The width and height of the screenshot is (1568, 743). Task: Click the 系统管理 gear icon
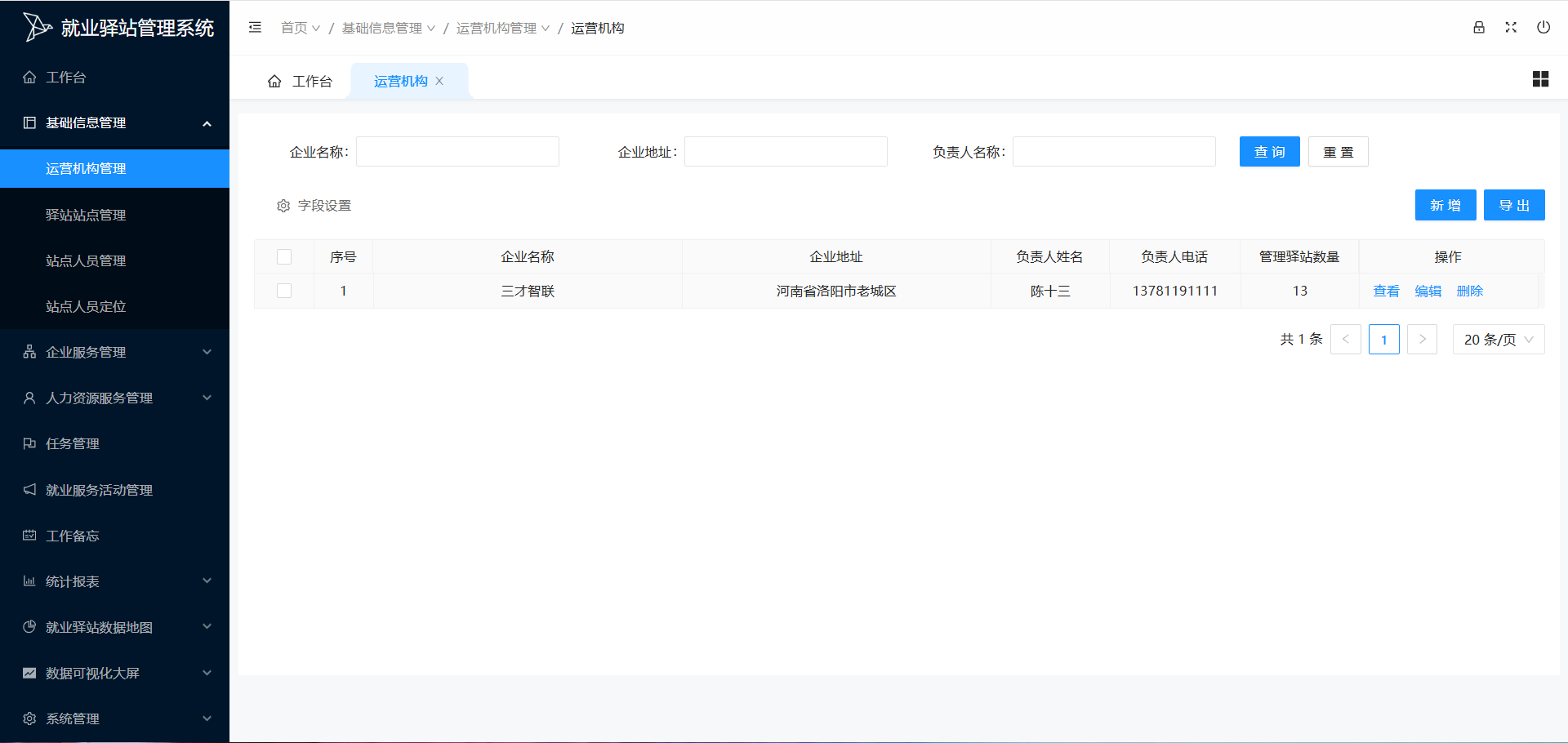29,719
